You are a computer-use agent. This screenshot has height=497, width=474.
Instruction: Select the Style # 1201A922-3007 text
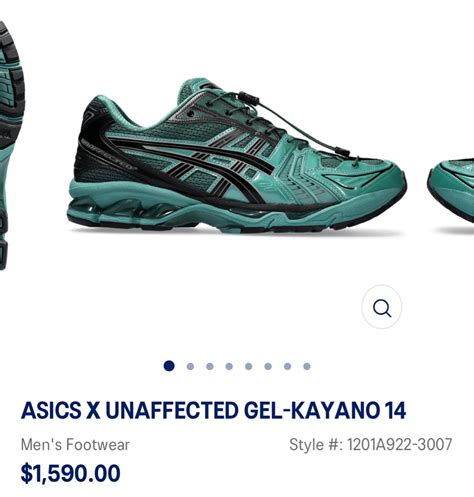(x=370, y=445)
